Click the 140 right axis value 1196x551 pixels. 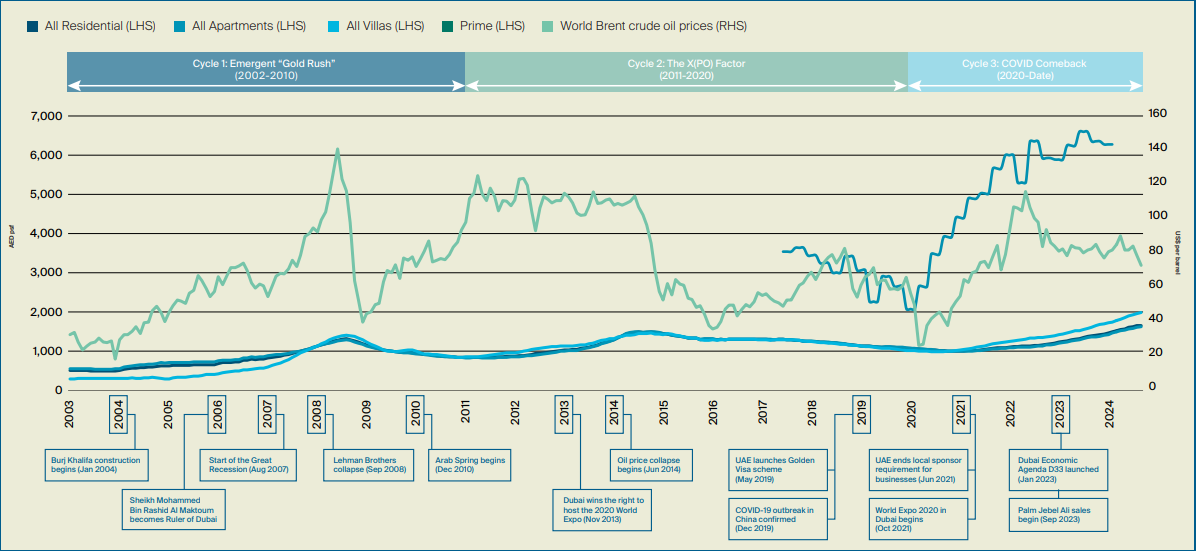pyautogui.click(x=1157, y=147)
